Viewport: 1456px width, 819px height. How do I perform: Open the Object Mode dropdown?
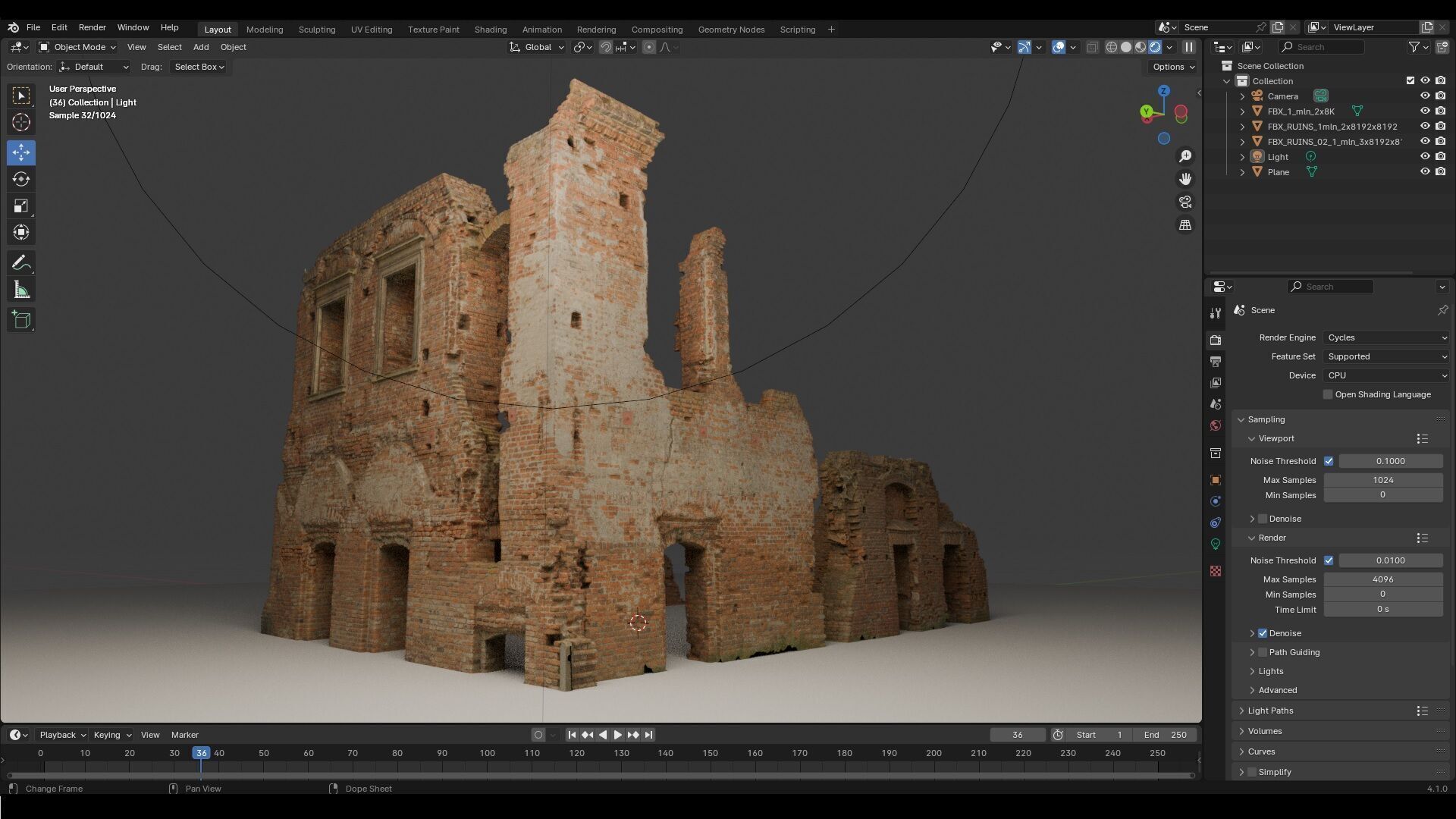(77, 47)
